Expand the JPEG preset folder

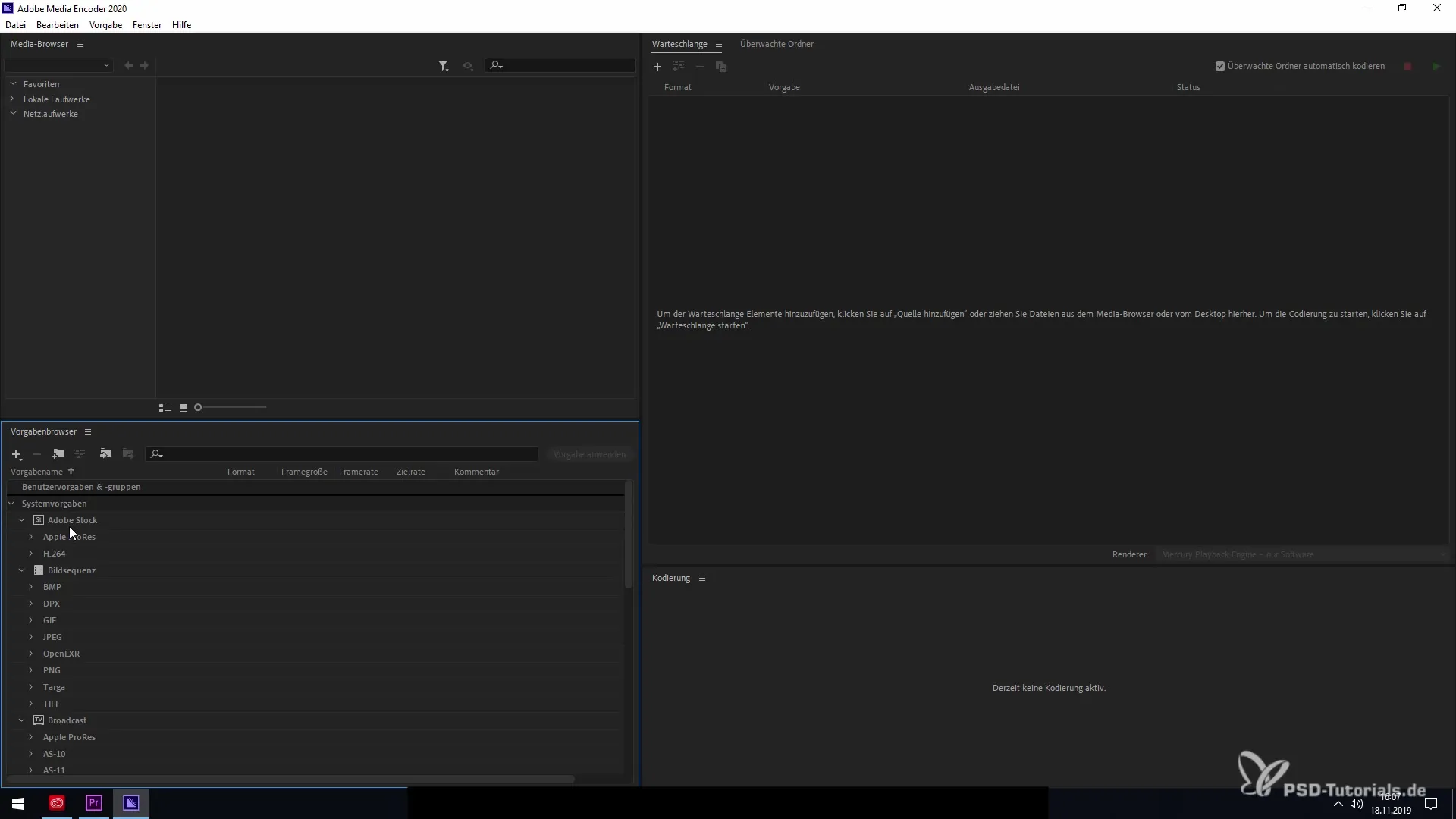[x=31, y=637]
